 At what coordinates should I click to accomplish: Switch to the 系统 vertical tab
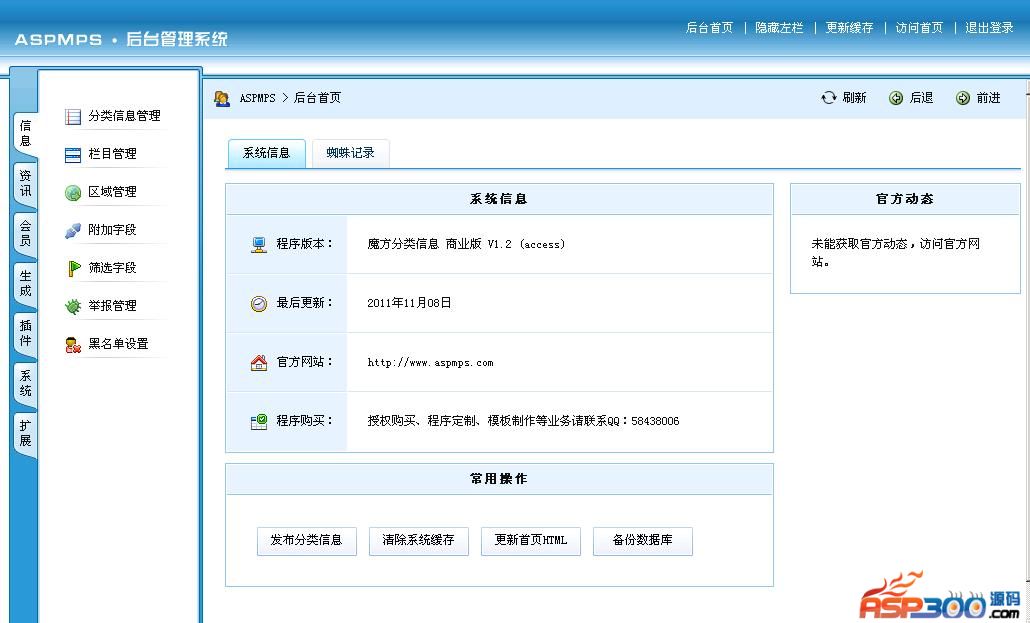(x=25, y=383)
